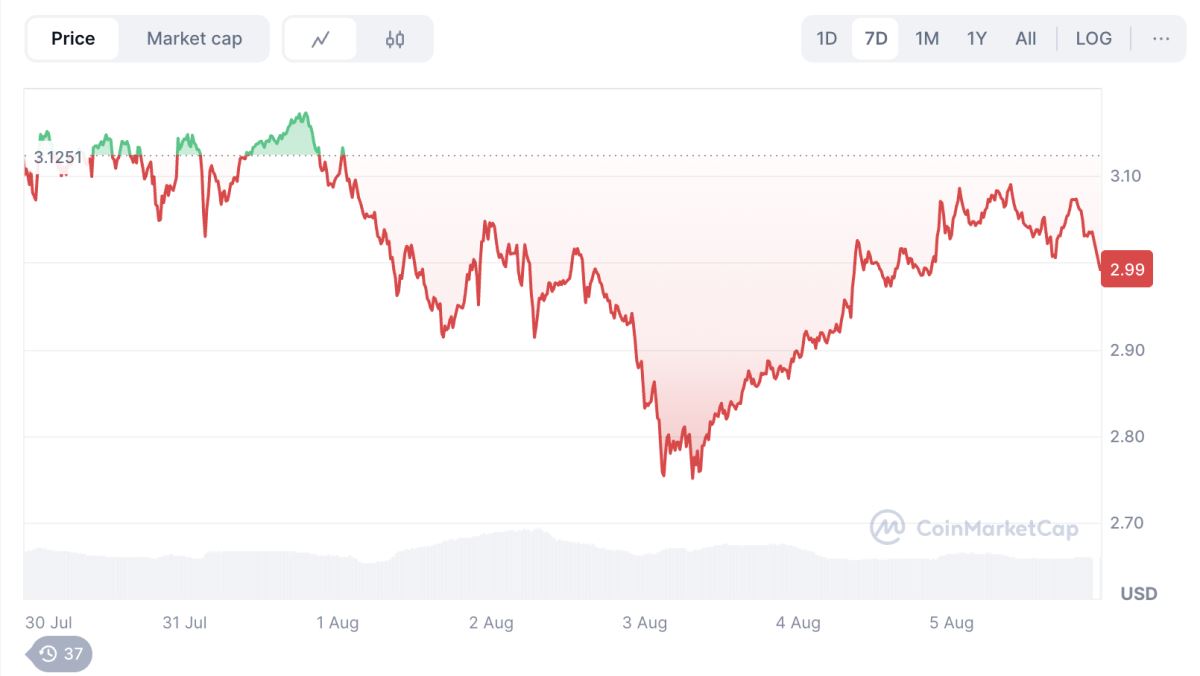Click the 3.1251 opening price label

point(58,157)
